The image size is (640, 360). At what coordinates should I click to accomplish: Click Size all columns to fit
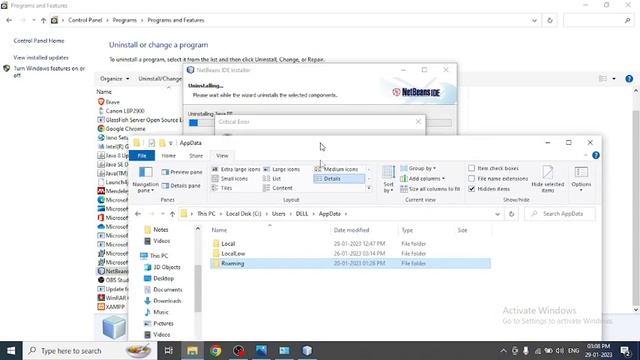click(x=430, y=189)
